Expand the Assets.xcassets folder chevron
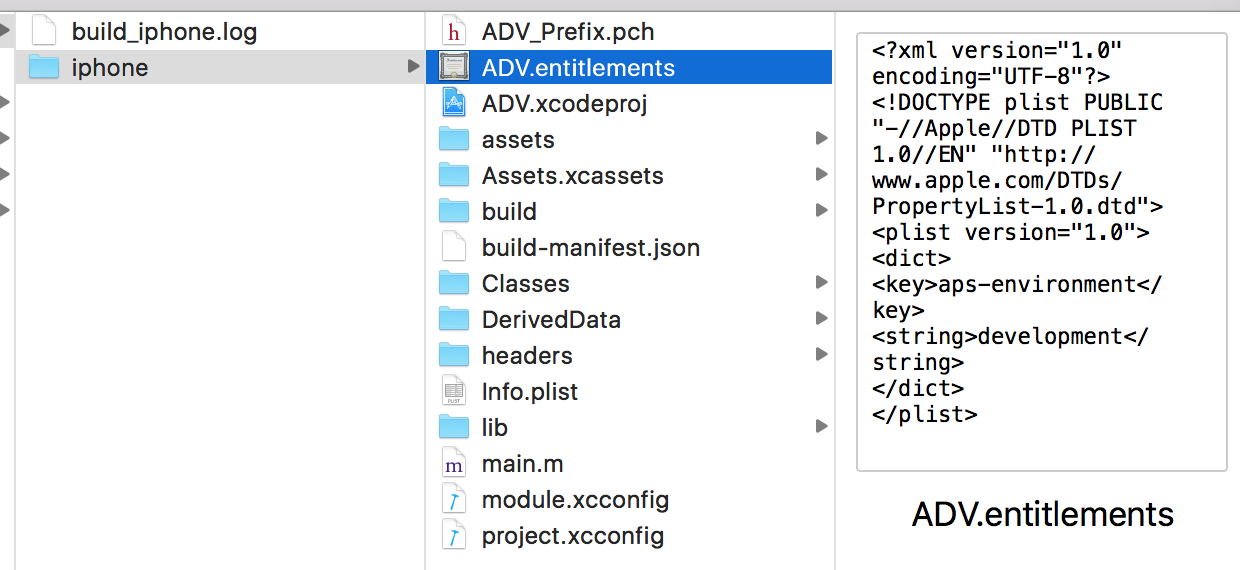This screenshot has height=570, width=1240. coord(821,175)
